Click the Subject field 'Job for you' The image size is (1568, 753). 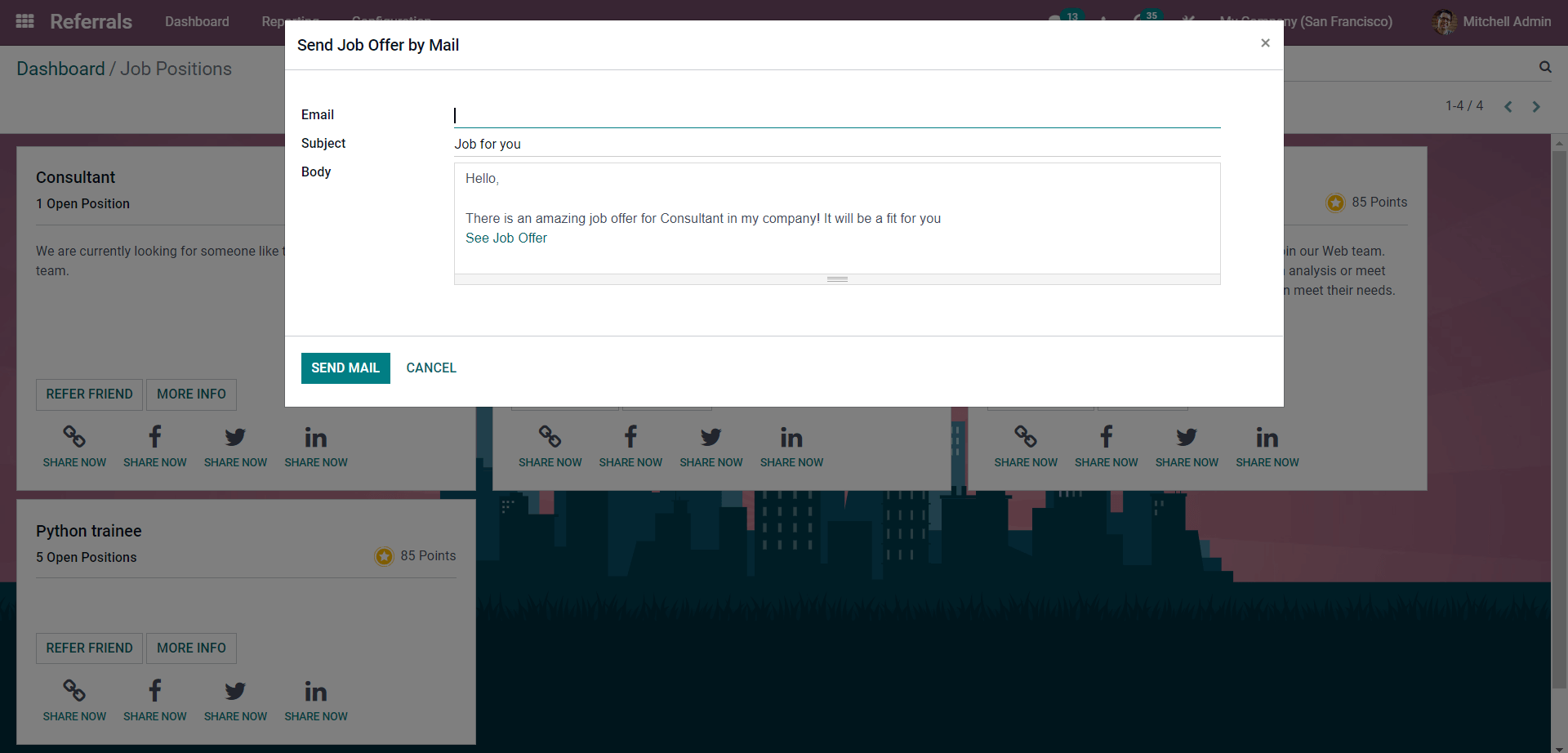[837, 144]
